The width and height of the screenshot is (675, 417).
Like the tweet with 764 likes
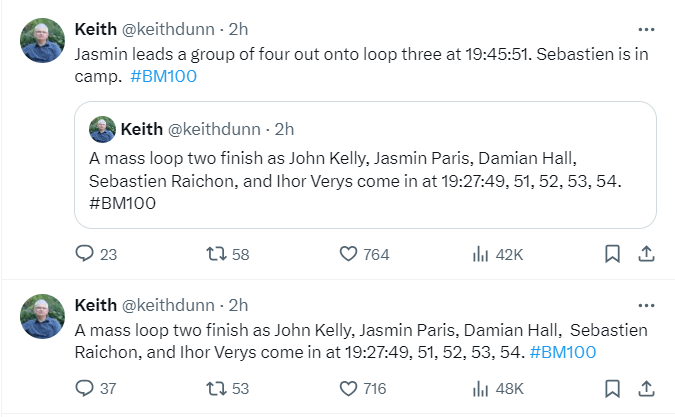pyautogui.click(x=348, y=255)
